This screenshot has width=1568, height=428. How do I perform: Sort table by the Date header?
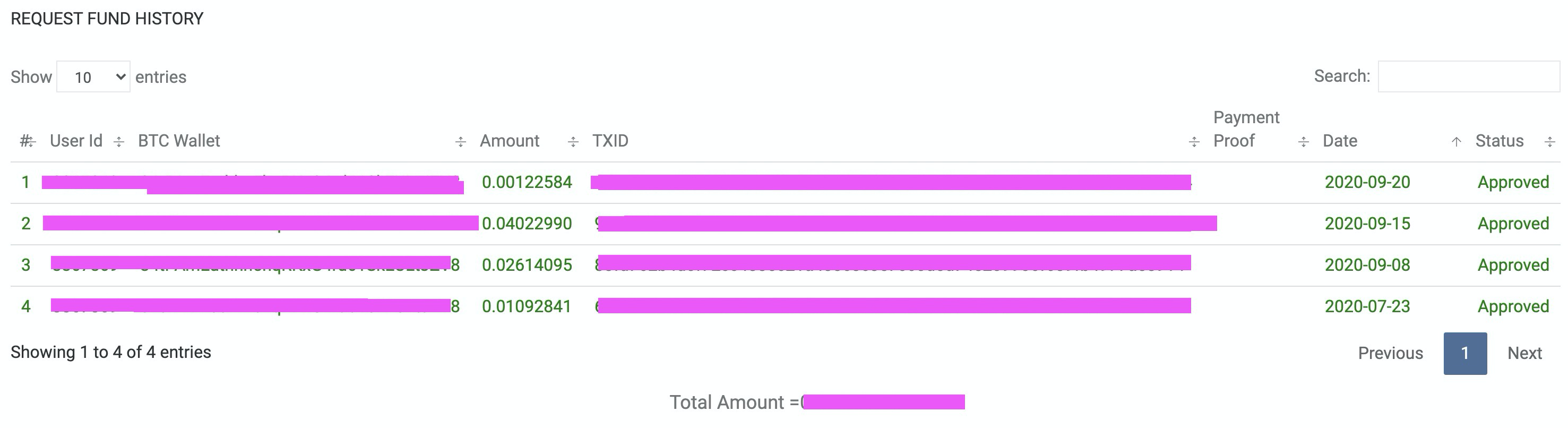[1340, 141]
